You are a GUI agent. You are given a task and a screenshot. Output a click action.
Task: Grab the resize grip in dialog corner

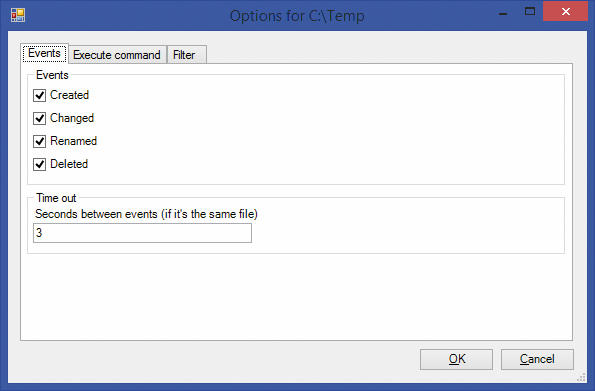pos(582,377)
